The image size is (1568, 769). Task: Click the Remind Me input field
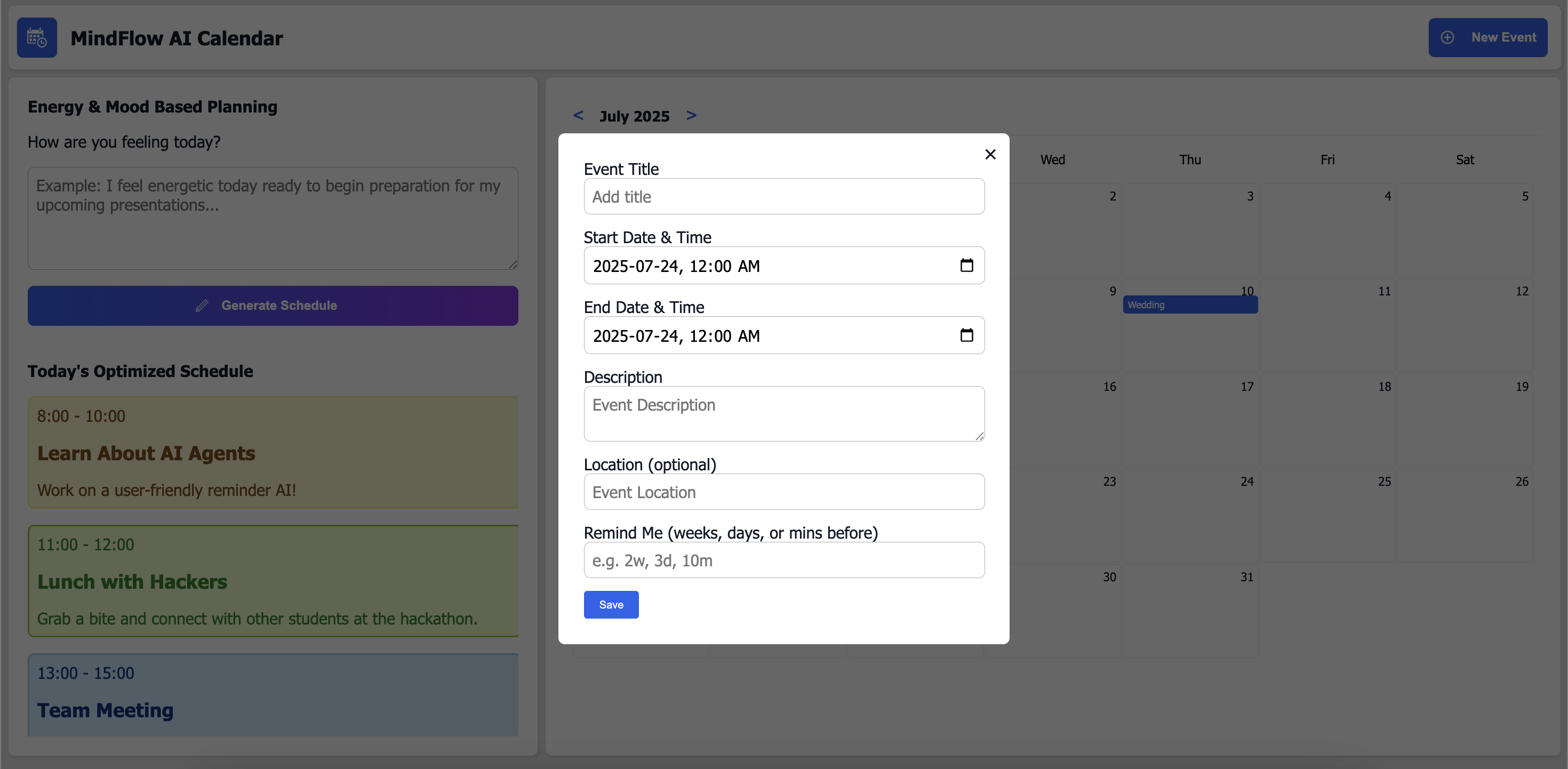coord(783,560)
